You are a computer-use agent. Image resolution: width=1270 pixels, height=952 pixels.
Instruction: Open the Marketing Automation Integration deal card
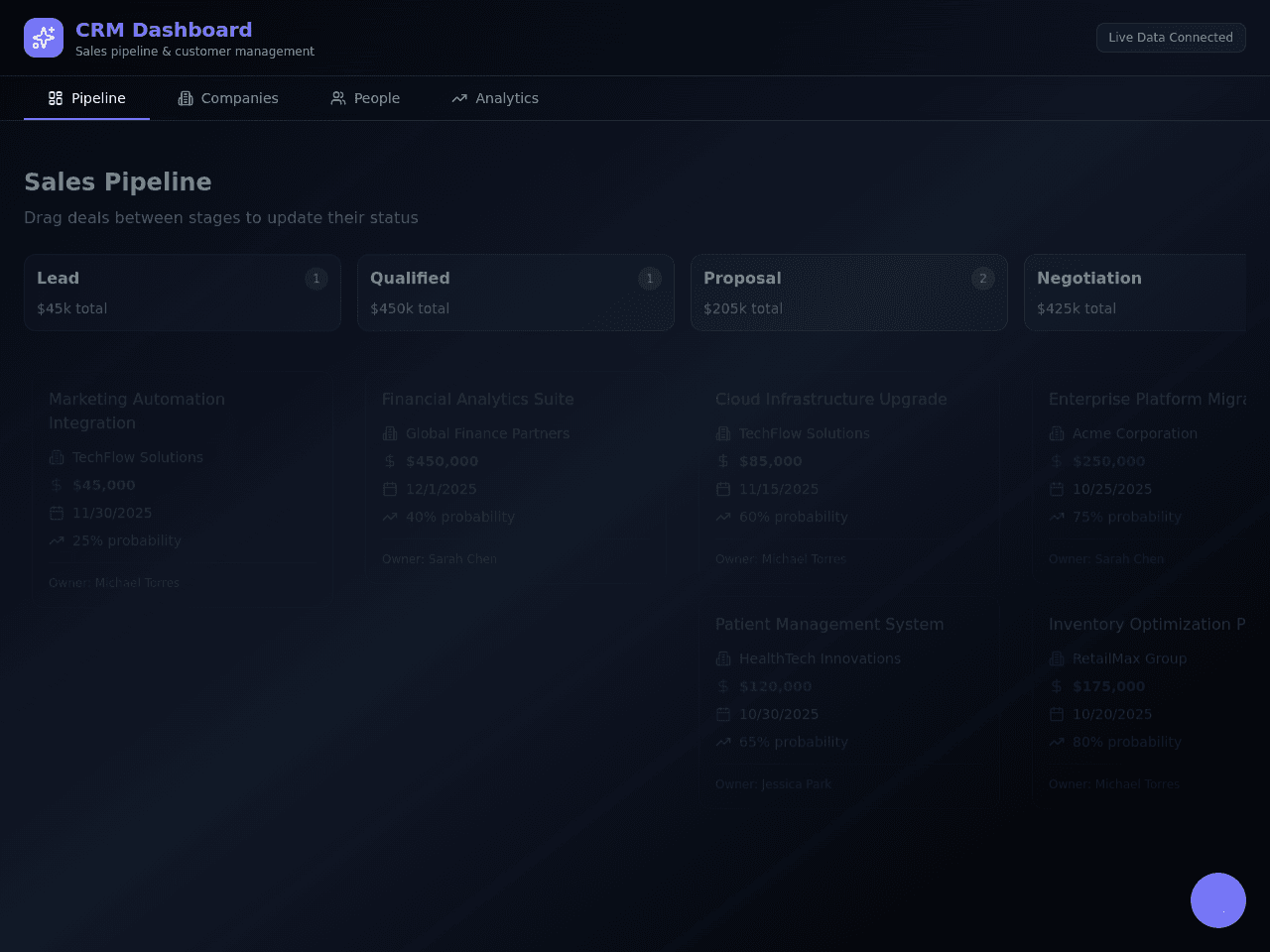click(x=183, y=488)
